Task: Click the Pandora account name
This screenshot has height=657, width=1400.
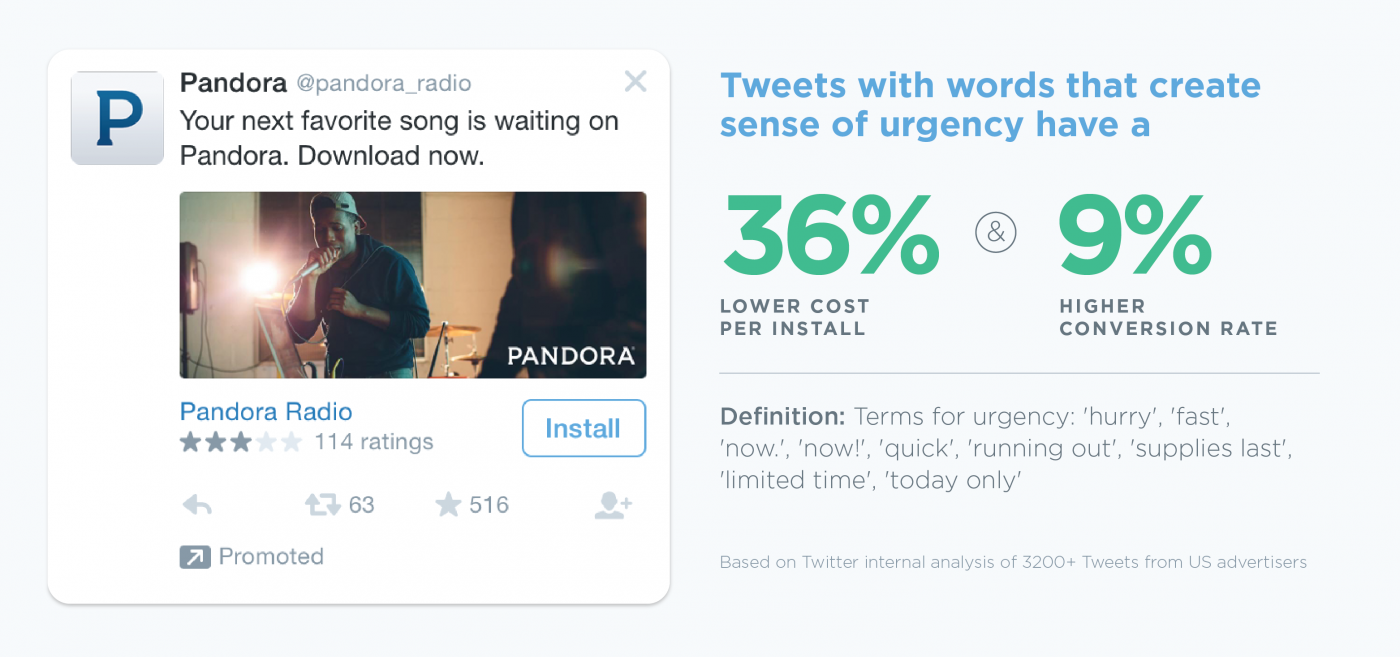Action: coord(233,83)
